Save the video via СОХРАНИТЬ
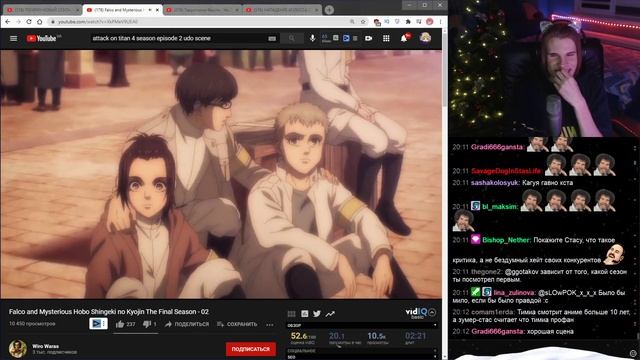 [x=237, y=324]
